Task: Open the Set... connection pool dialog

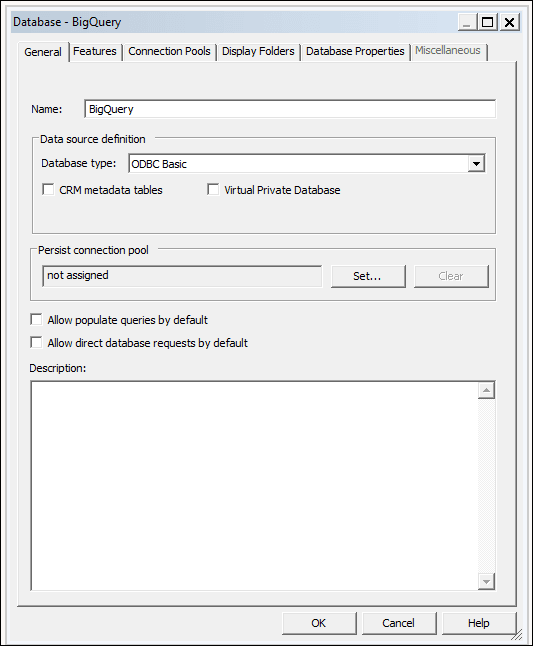Action: [368, 276]
